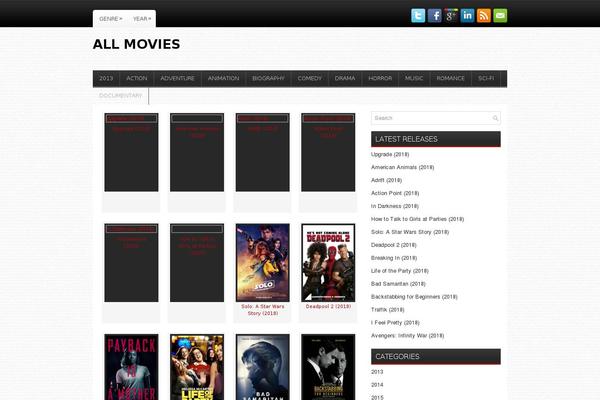The image size is (600, 400).
Task: Open Adrift (2018) in Latest Releases
Action: pyautogui.click(x=386, y=180)
